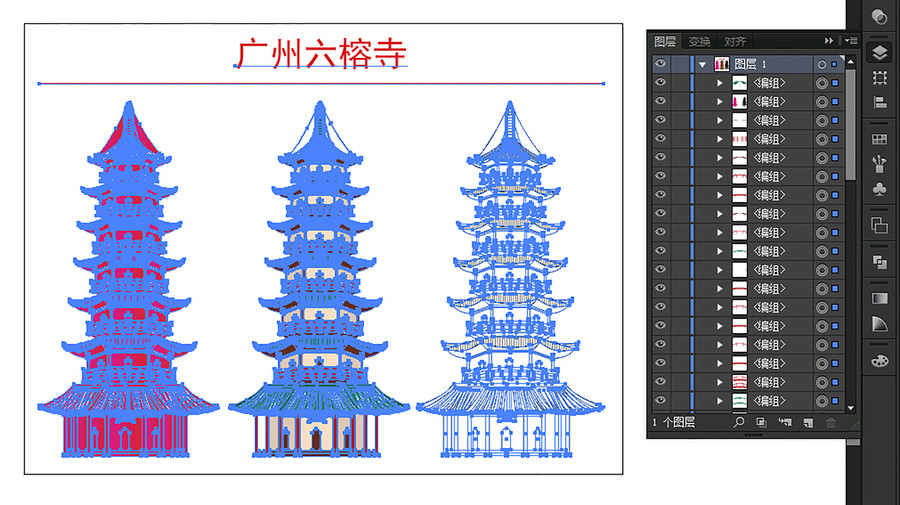Expand the second-to-last <编组> row
Viewport: 900px width, 505px height.
pyautogui.click(x=720, y=382)
